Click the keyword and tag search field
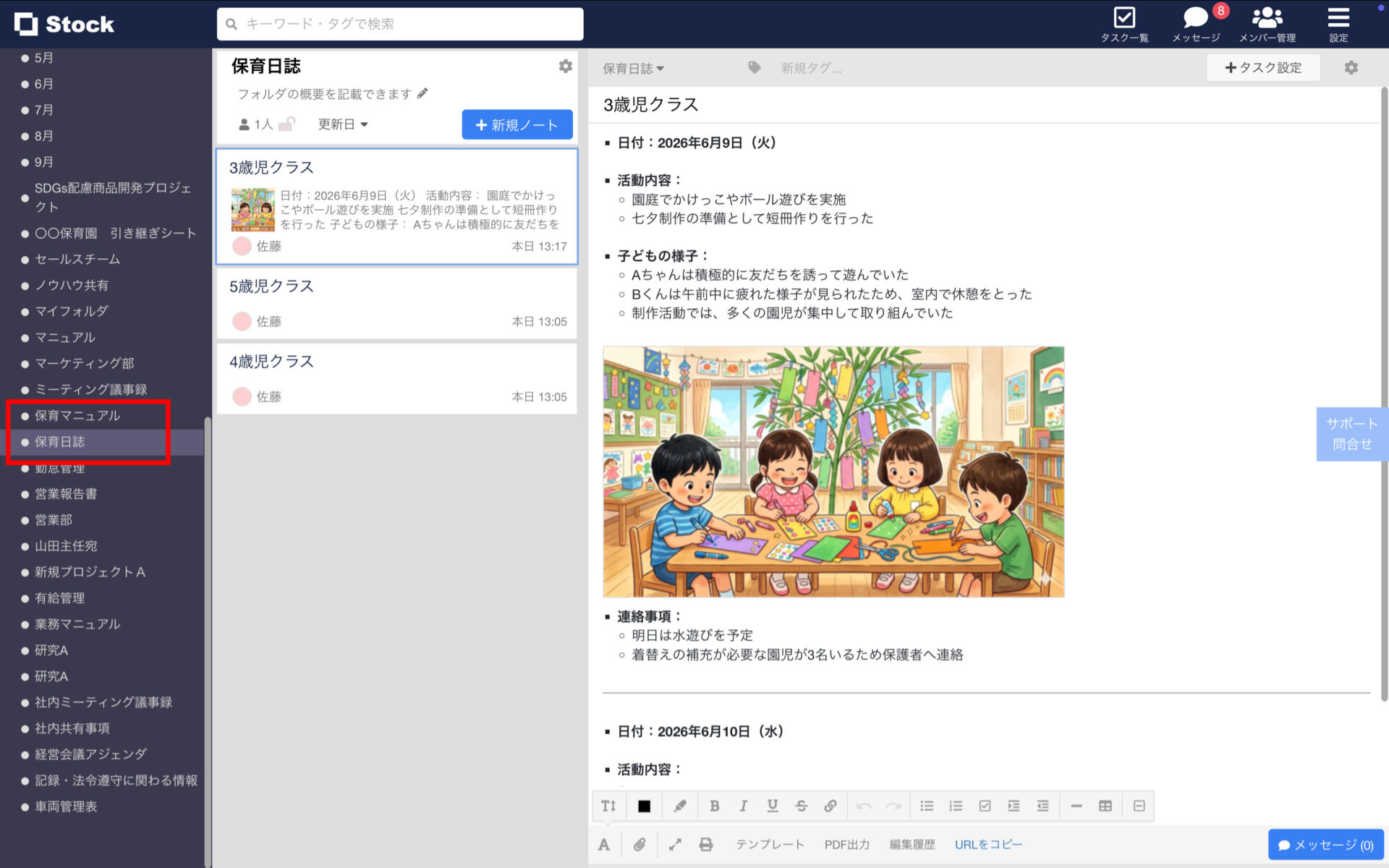This screenshot has height=868, width=1389. pos(400,24)
